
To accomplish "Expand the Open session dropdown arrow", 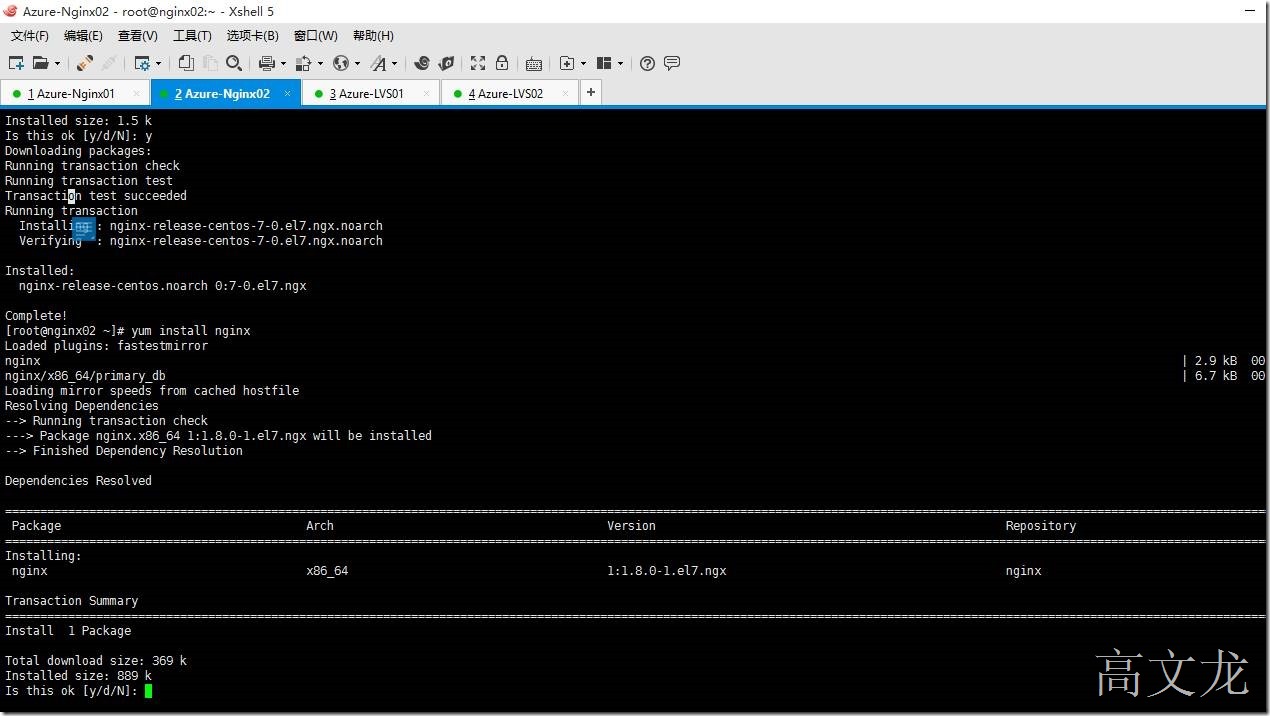I will [x=57, y=63].
